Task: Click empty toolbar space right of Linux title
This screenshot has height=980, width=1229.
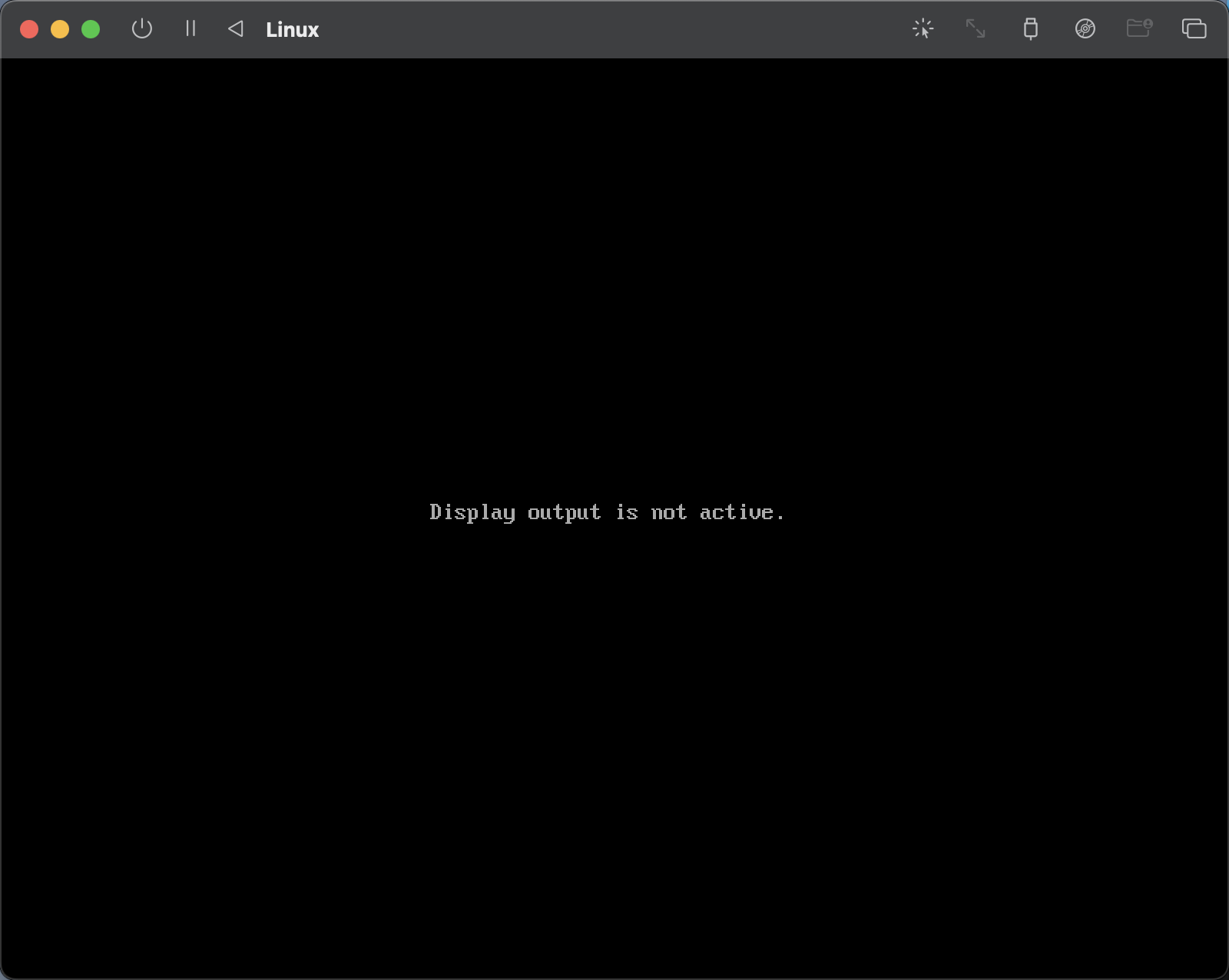Action: pyautogui.click(x=614, y=29)
